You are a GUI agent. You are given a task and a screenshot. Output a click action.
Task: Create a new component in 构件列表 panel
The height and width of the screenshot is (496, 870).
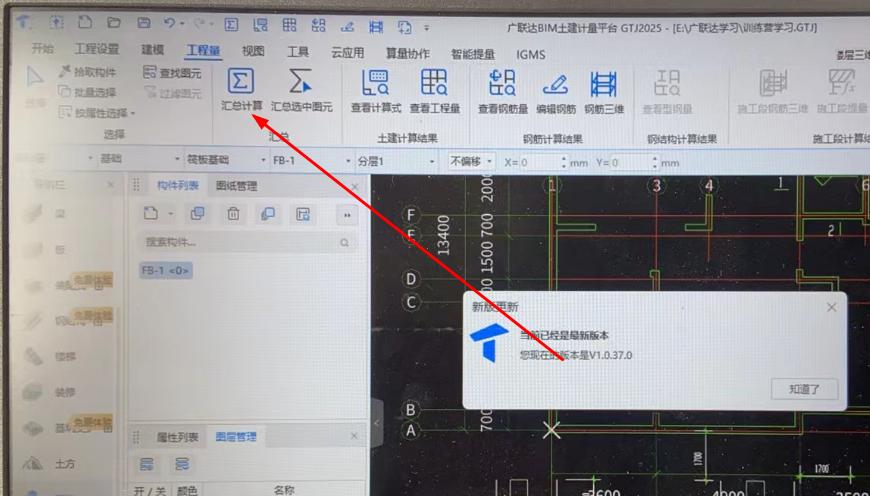[x=151, y=214]
